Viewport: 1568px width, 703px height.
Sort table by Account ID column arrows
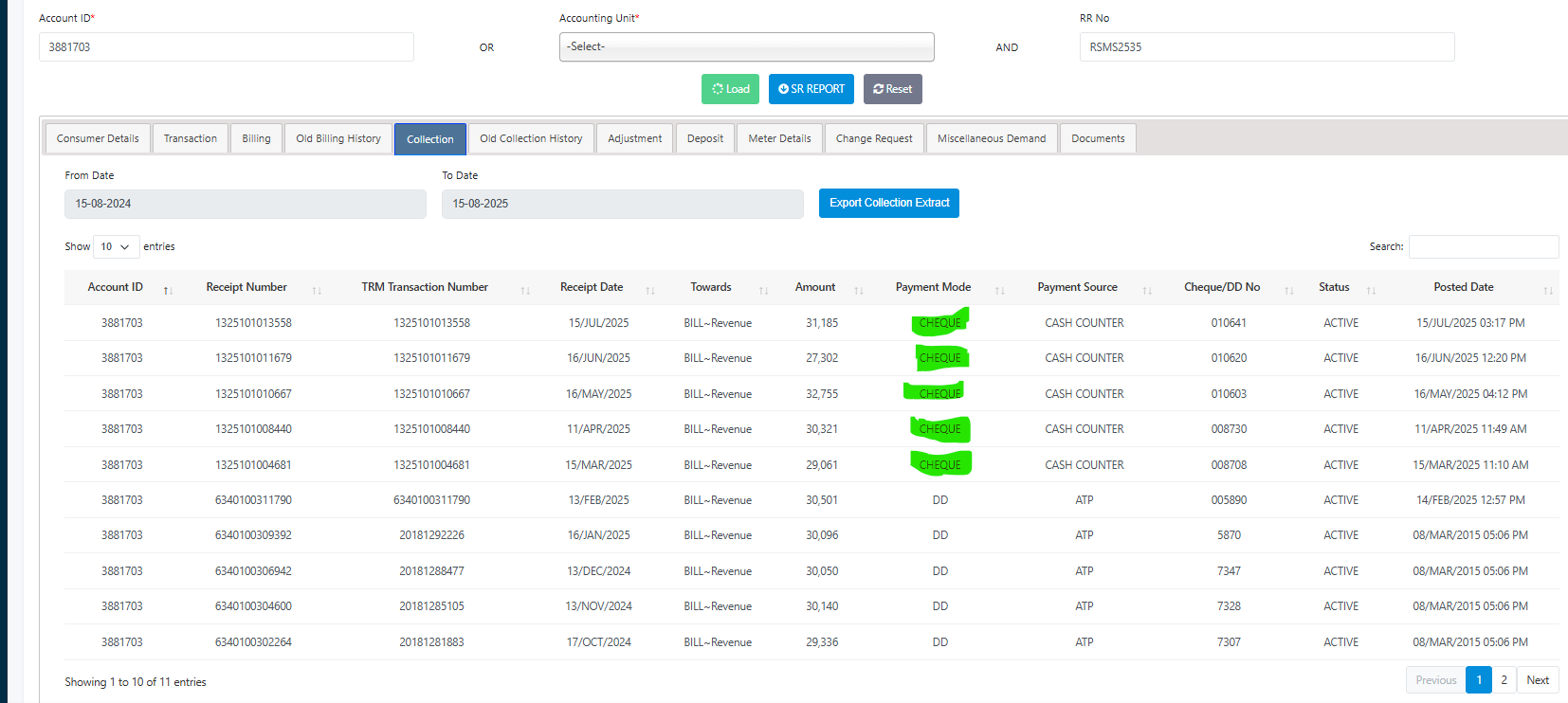(x=168, y=290)
